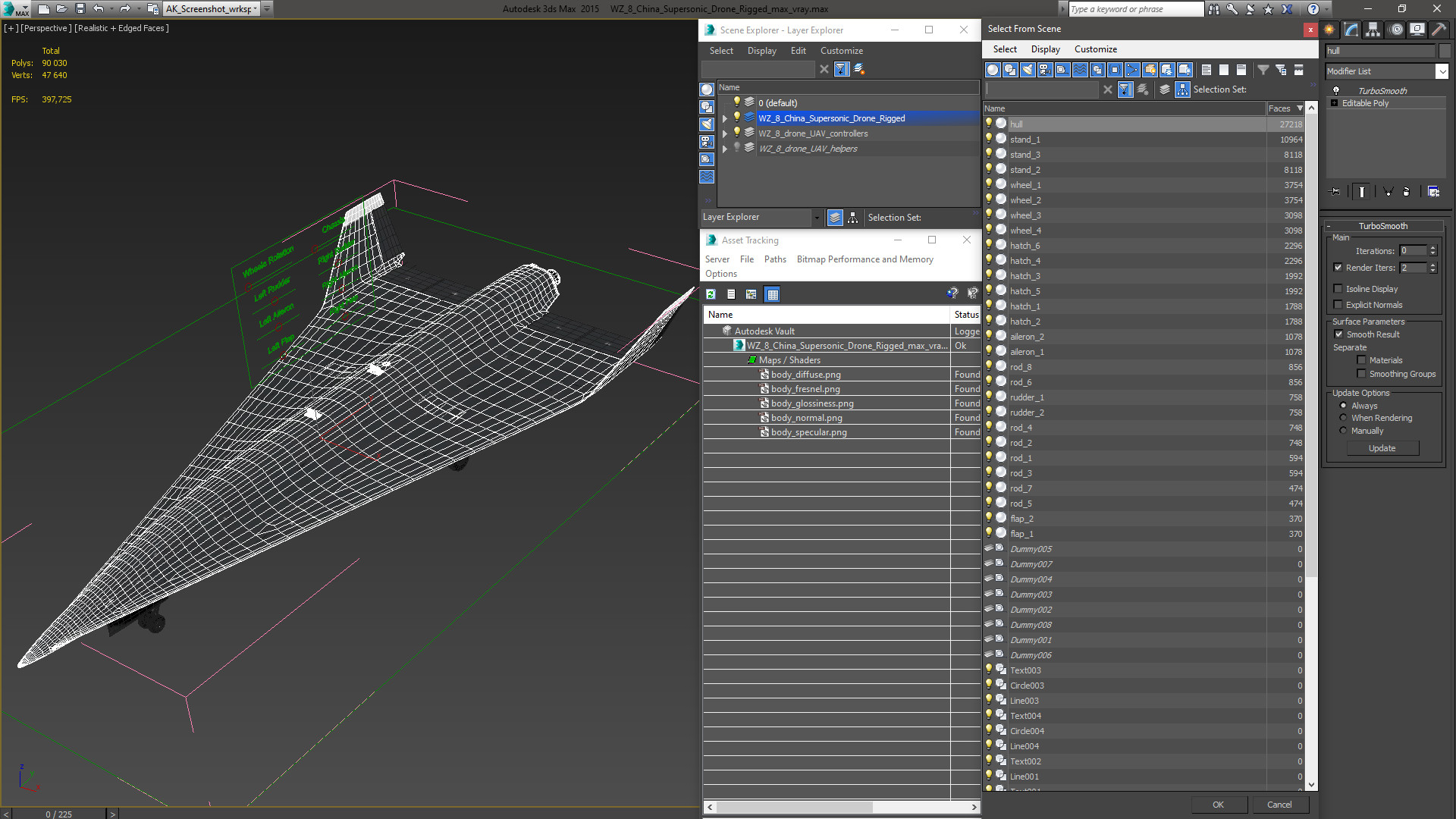
Task: Toggle Display Geometry filter in Select From Scene
Action: click(x=993, y=70)
